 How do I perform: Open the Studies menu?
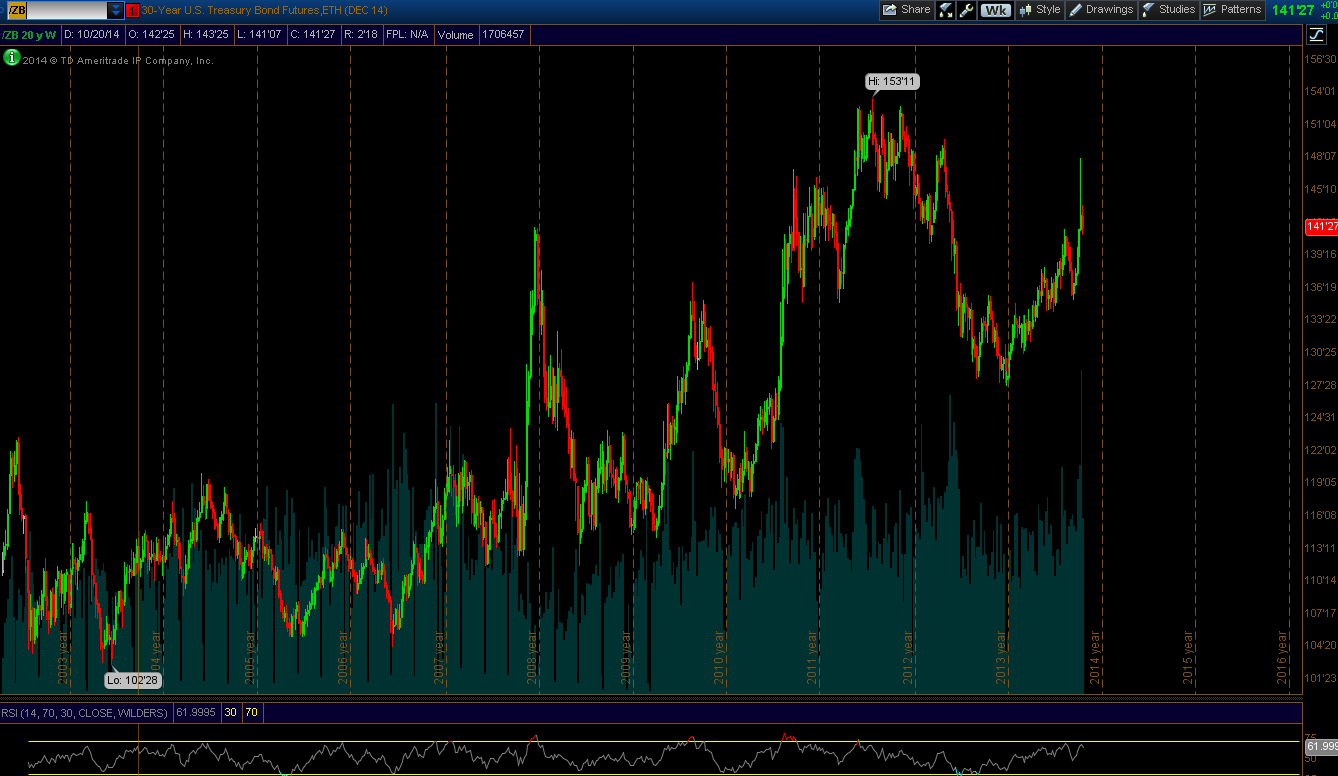click(x=1168, y=10)
